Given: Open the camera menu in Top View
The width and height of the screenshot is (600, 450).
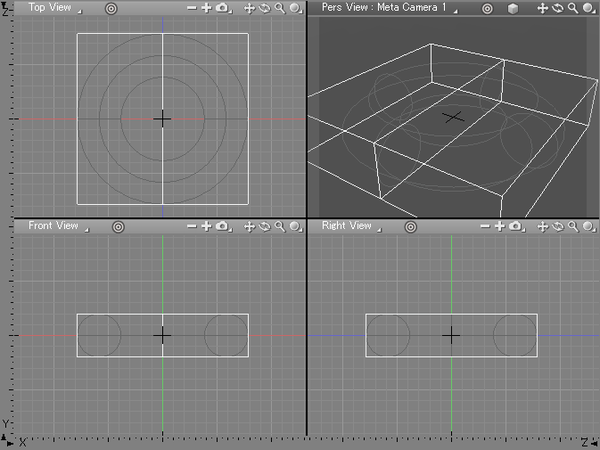Looking at the screenshot, I should (x=223, y=8).
